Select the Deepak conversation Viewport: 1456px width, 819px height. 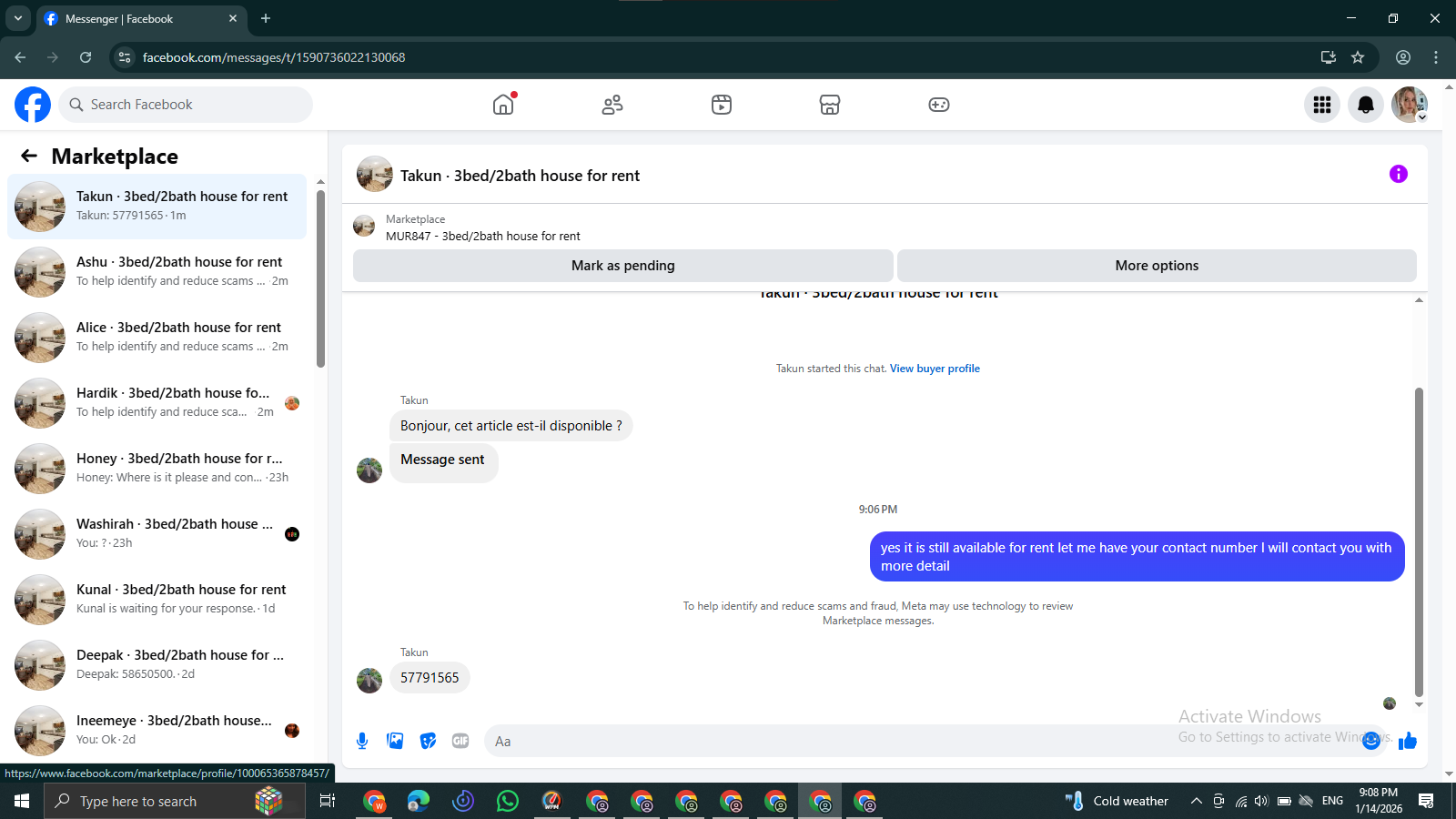[x=157, y=665]
